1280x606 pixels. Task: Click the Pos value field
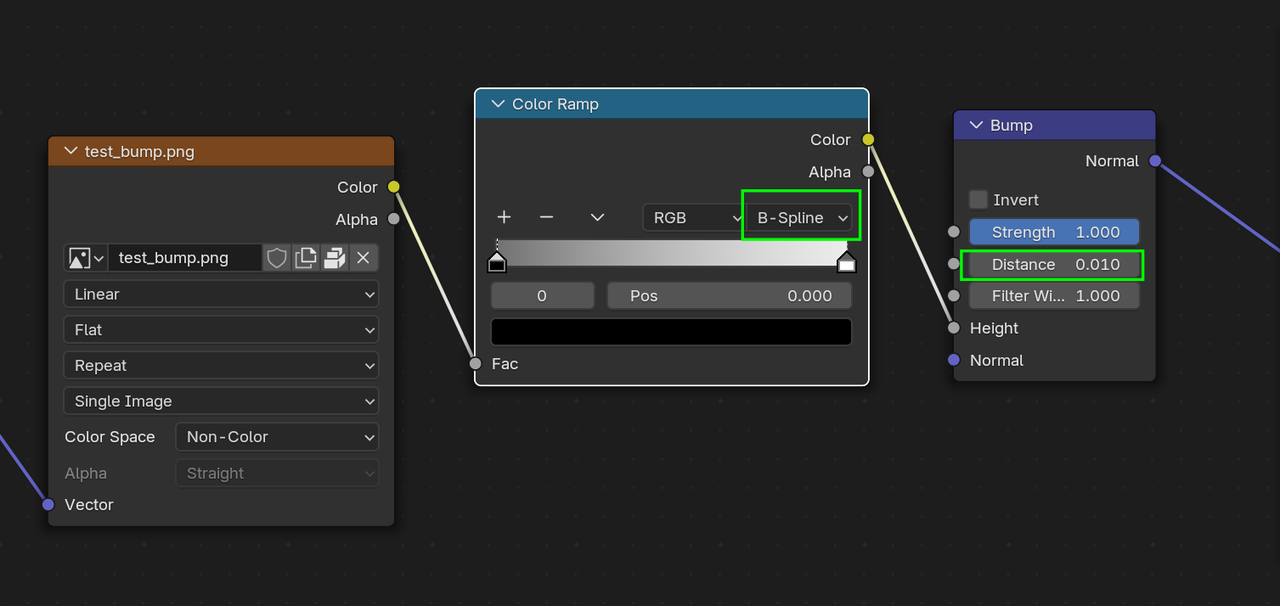[729, 296]
